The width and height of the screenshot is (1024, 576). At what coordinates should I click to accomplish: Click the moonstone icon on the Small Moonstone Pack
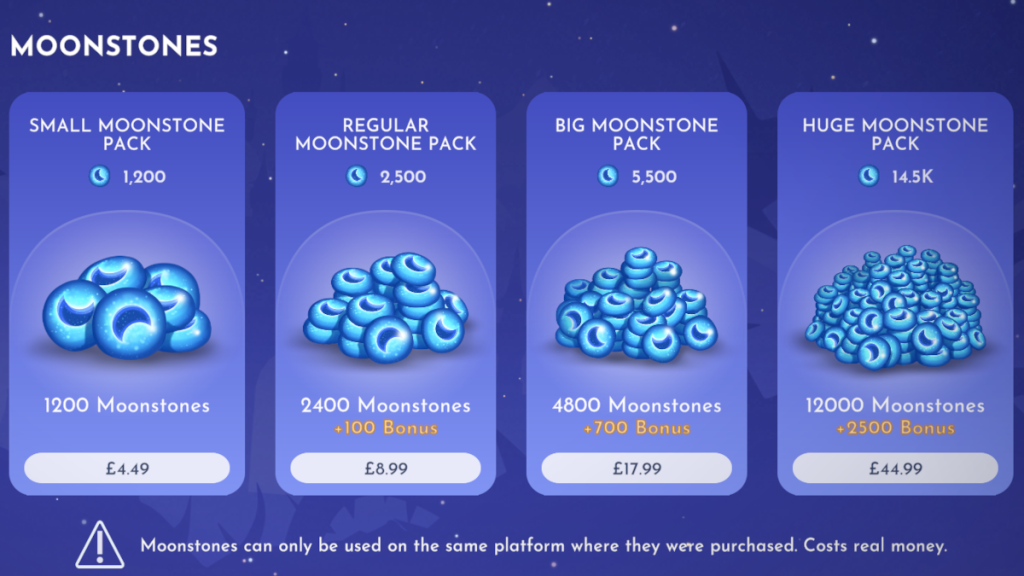click(98, 177)
